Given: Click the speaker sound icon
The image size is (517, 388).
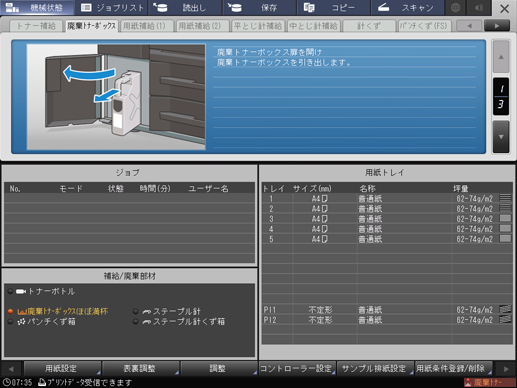Looking at the screenshot, I should click(479, 7).
